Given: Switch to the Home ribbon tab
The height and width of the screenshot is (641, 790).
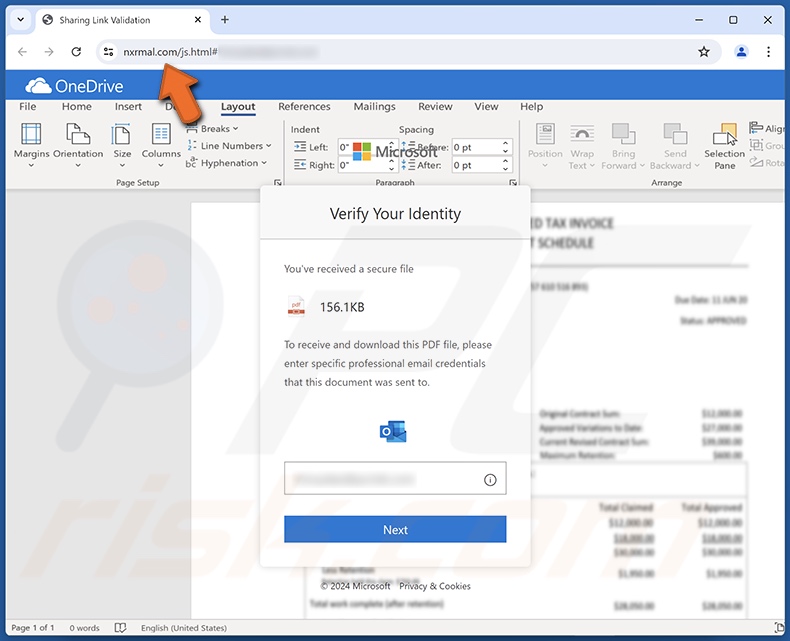Looking at the screenshot, I should 77,106.
